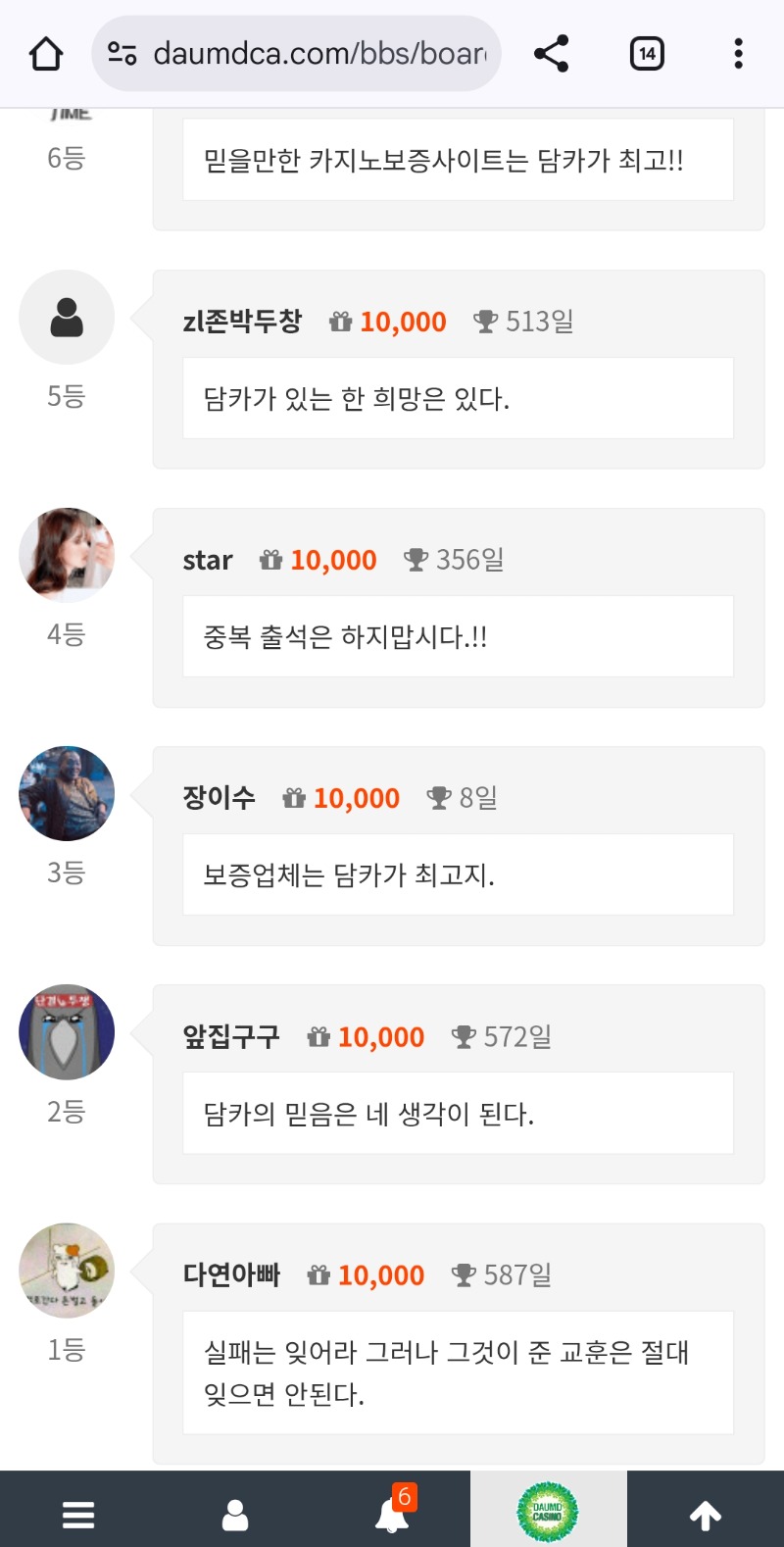Open the three-dot browser menu

(x=738, y=54)
